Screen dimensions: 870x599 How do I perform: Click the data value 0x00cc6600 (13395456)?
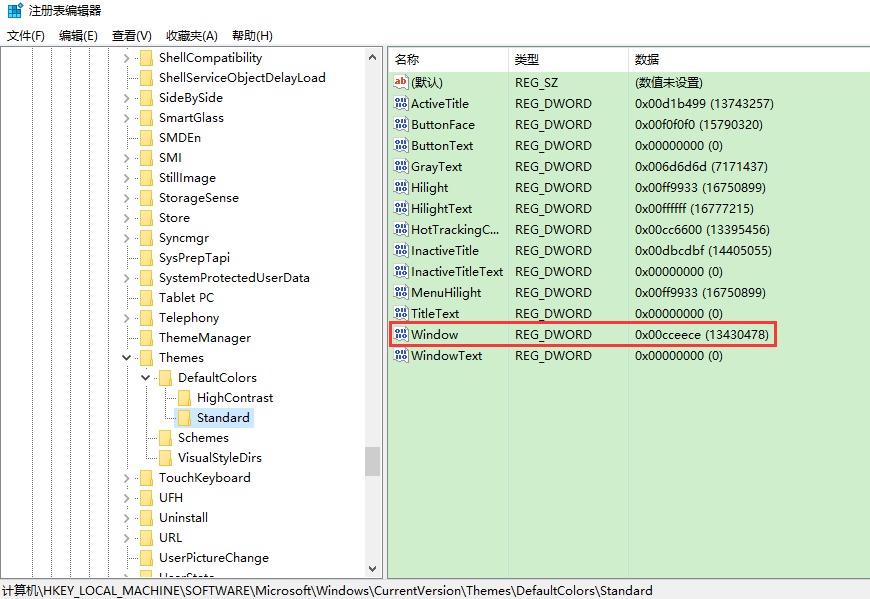pos(702,230)
